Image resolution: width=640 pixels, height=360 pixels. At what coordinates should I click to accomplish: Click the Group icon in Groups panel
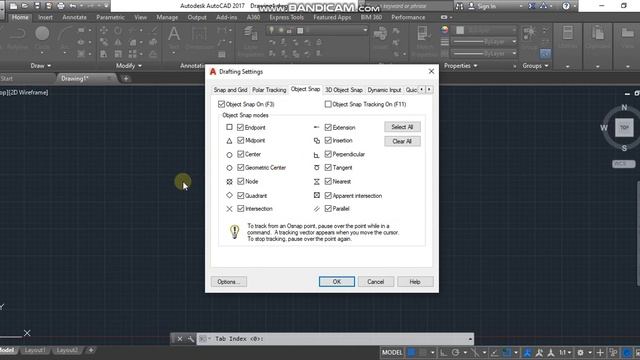[x=529, y=33]
